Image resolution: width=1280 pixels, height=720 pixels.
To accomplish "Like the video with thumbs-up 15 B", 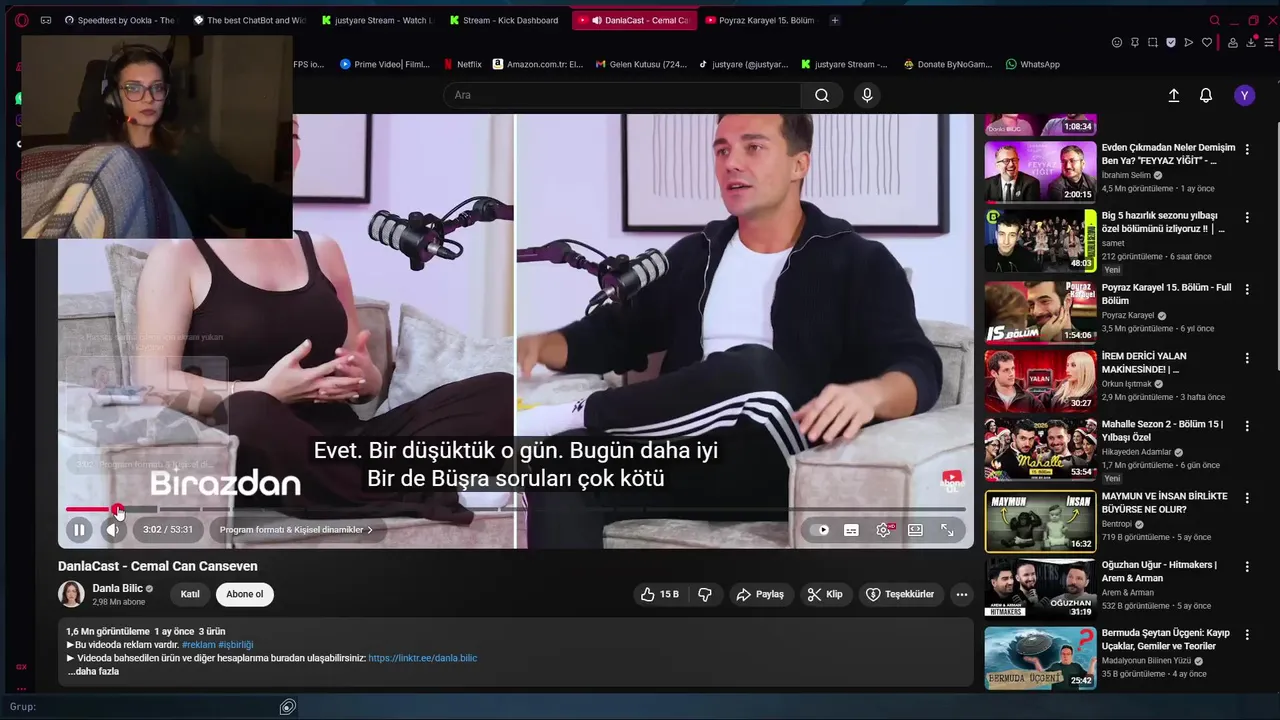I will tap(660, 594).
